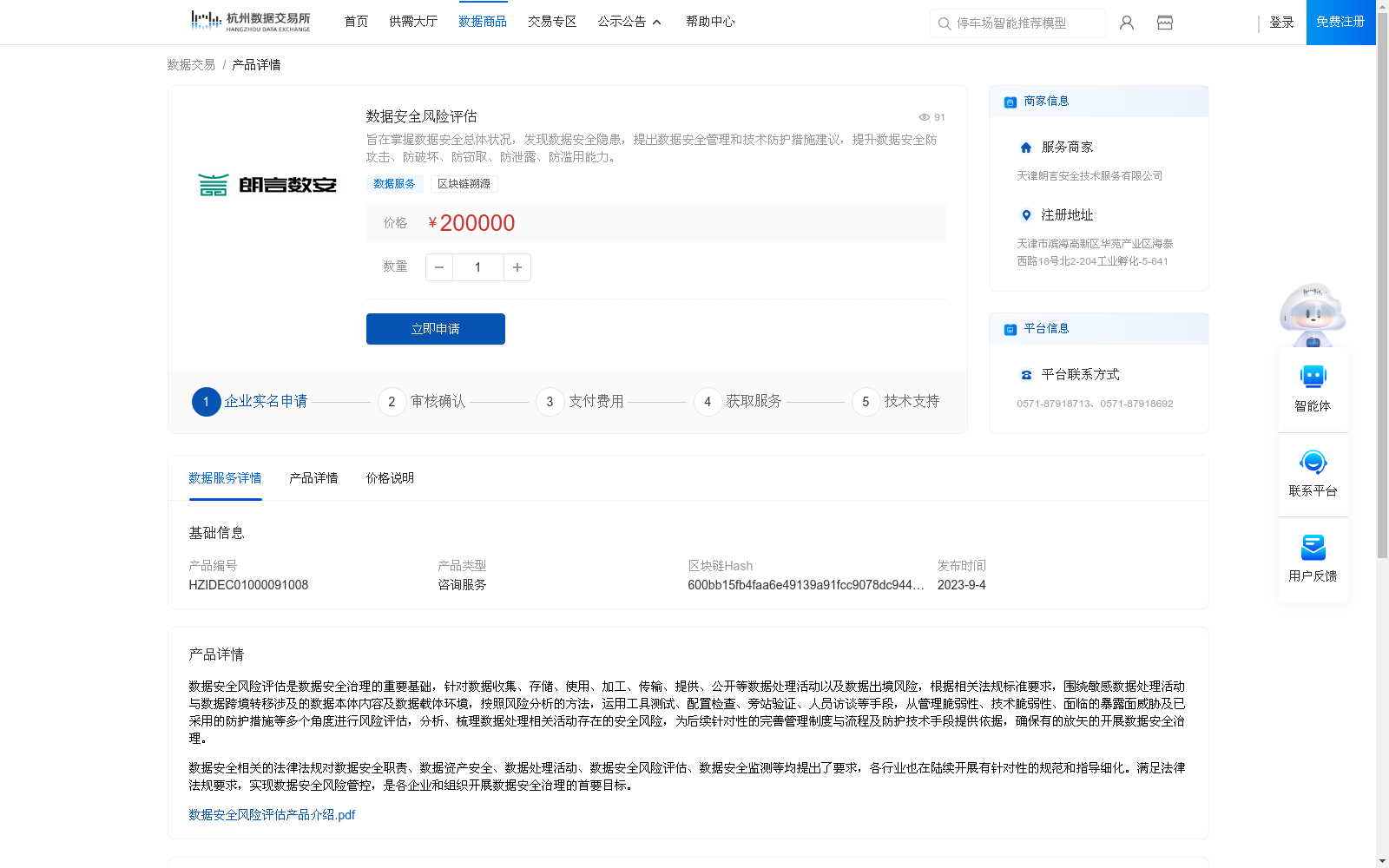Screen dimensions: 1389x868
Task: Switch to 价格说明 tab
Action: [x=390, y=478]
